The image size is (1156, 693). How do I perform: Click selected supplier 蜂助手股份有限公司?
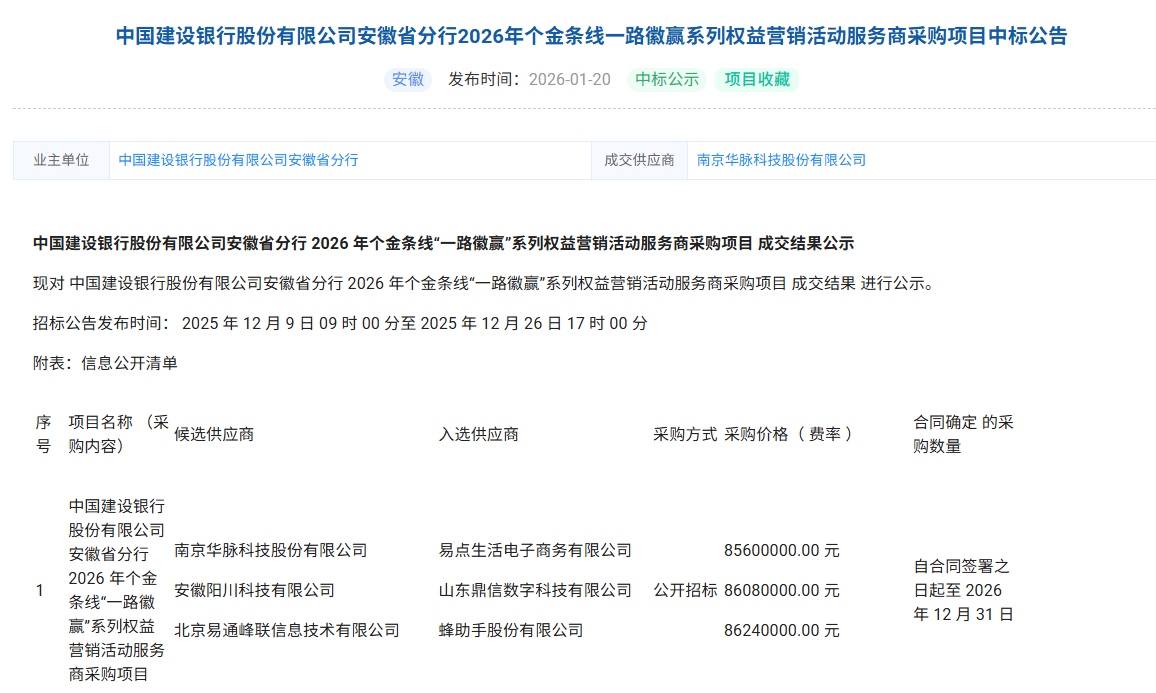tap(511, 630)
